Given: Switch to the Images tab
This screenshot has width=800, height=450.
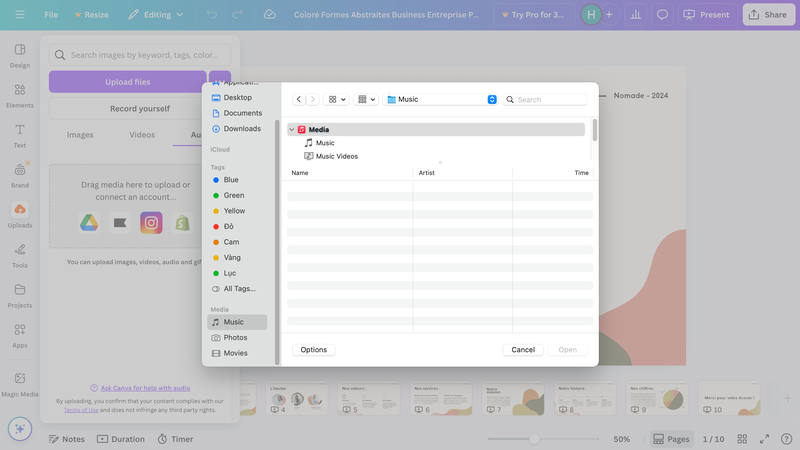Looking at the screenshot, I should (80, 135).
